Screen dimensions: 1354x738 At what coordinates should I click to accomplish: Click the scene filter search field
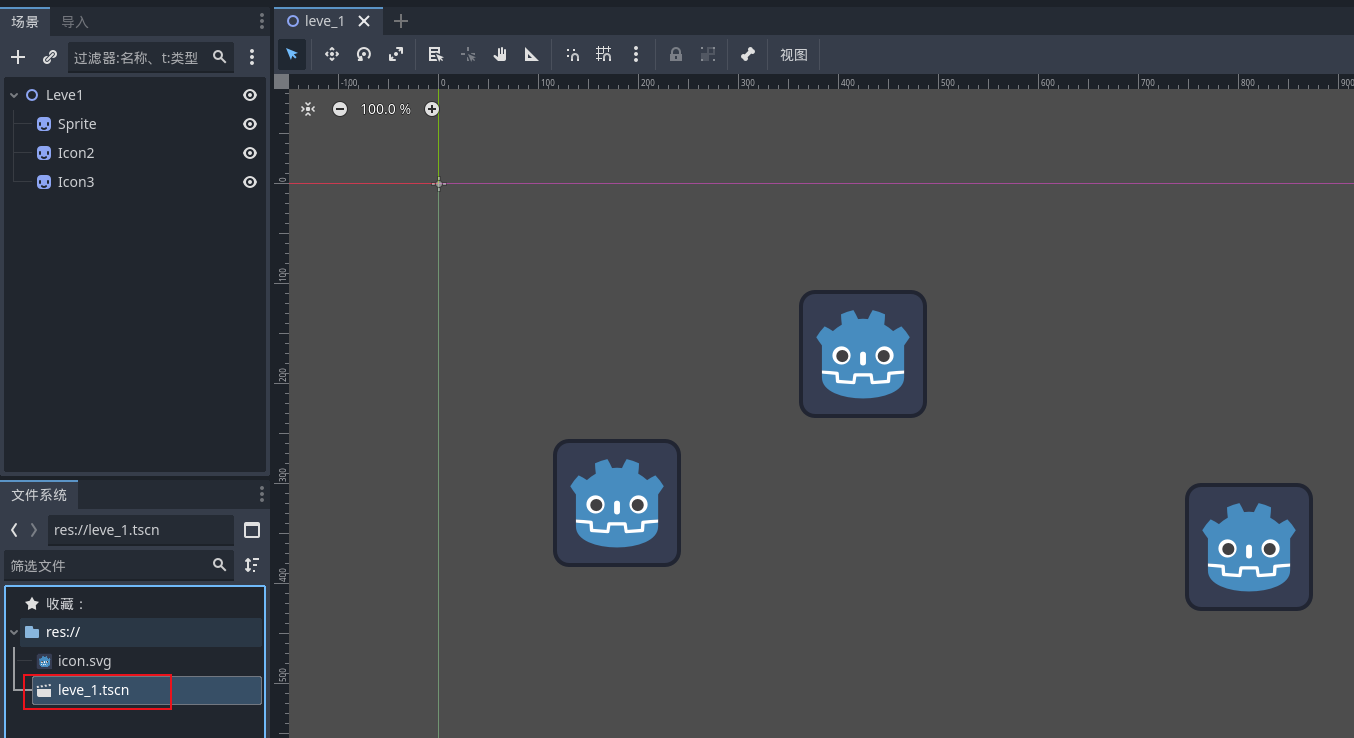[x=151, y=57]
